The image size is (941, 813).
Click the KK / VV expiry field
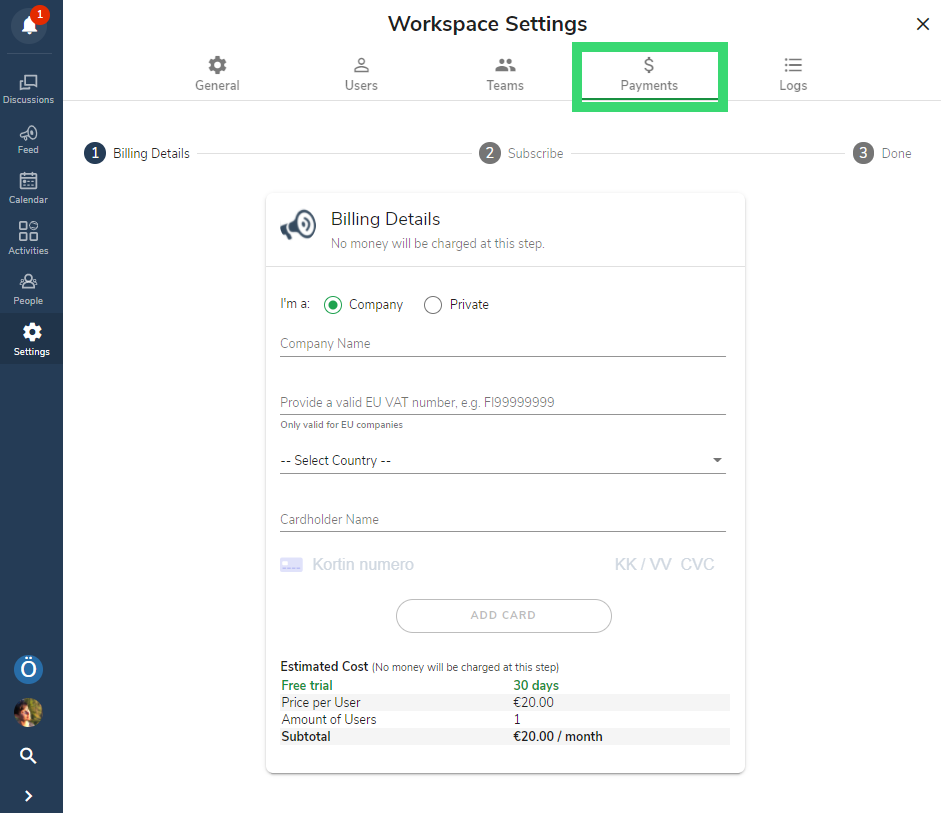(x=643, y=565)
